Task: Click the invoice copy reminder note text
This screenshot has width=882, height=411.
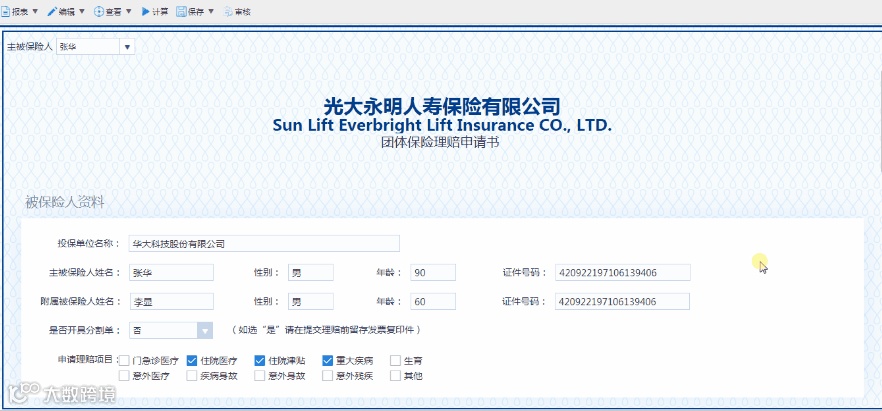Action: [326, 330]
